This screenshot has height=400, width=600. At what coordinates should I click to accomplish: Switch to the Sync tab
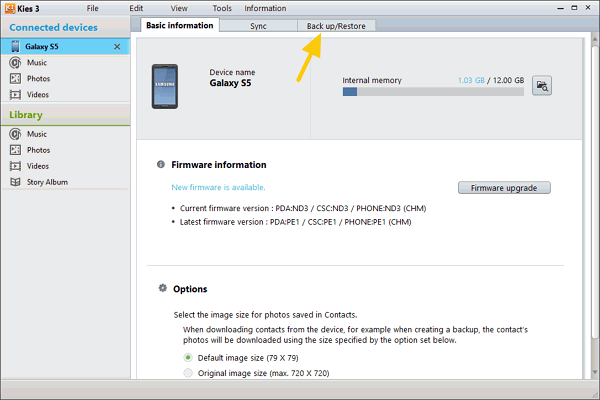tap(258, 25)
